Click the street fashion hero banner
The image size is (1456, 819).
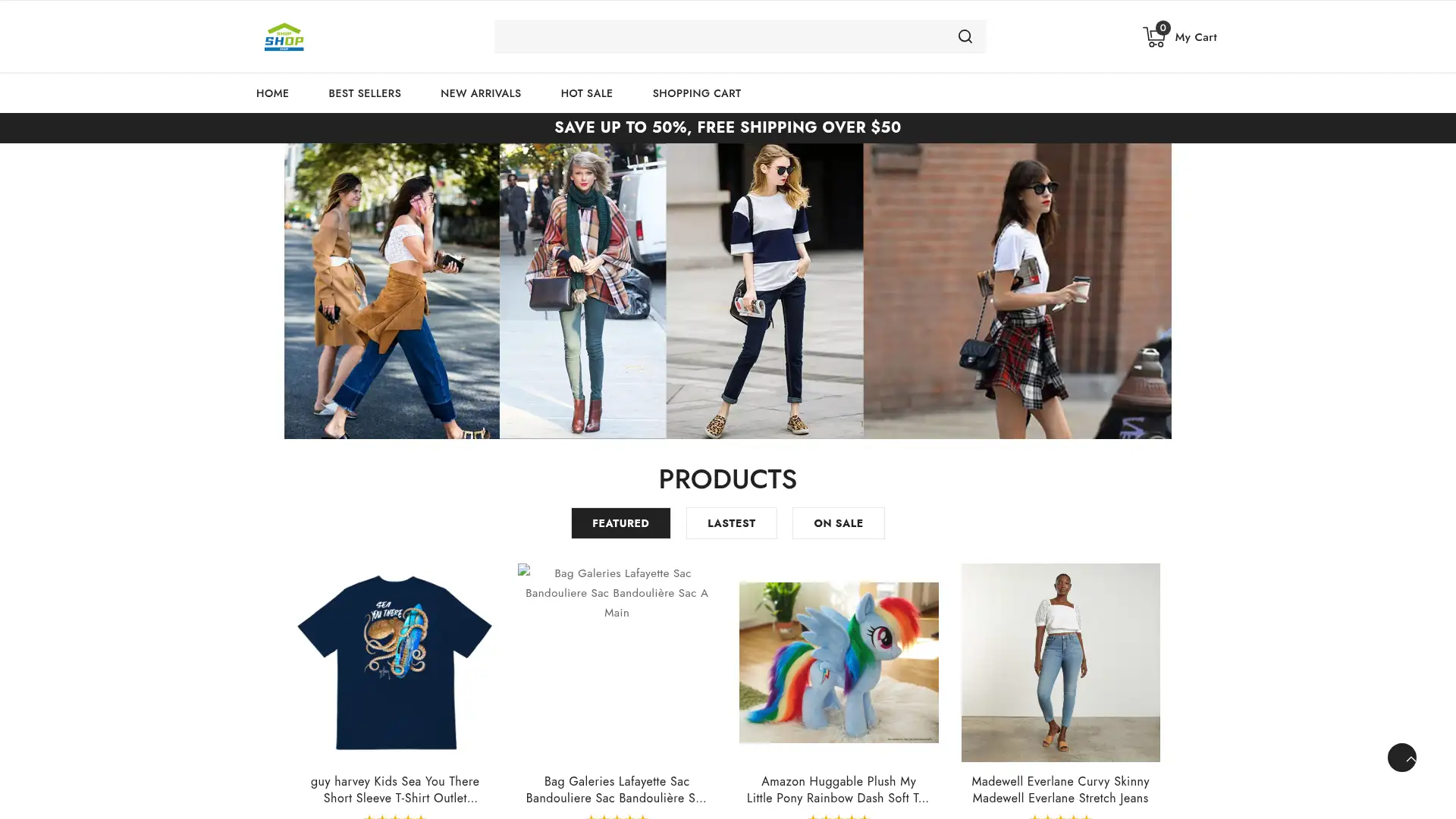point(727,290)
